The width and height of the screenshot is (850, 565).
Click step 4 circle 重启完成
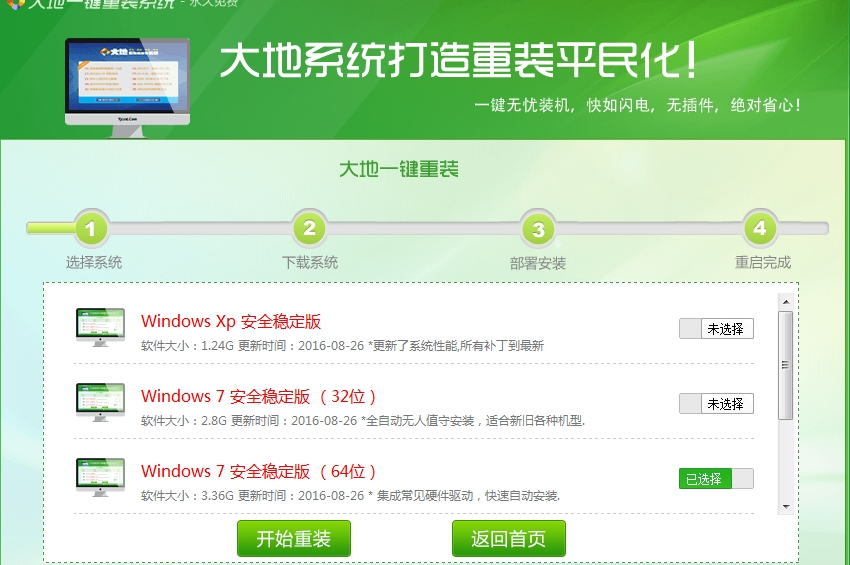coord(760,228)
